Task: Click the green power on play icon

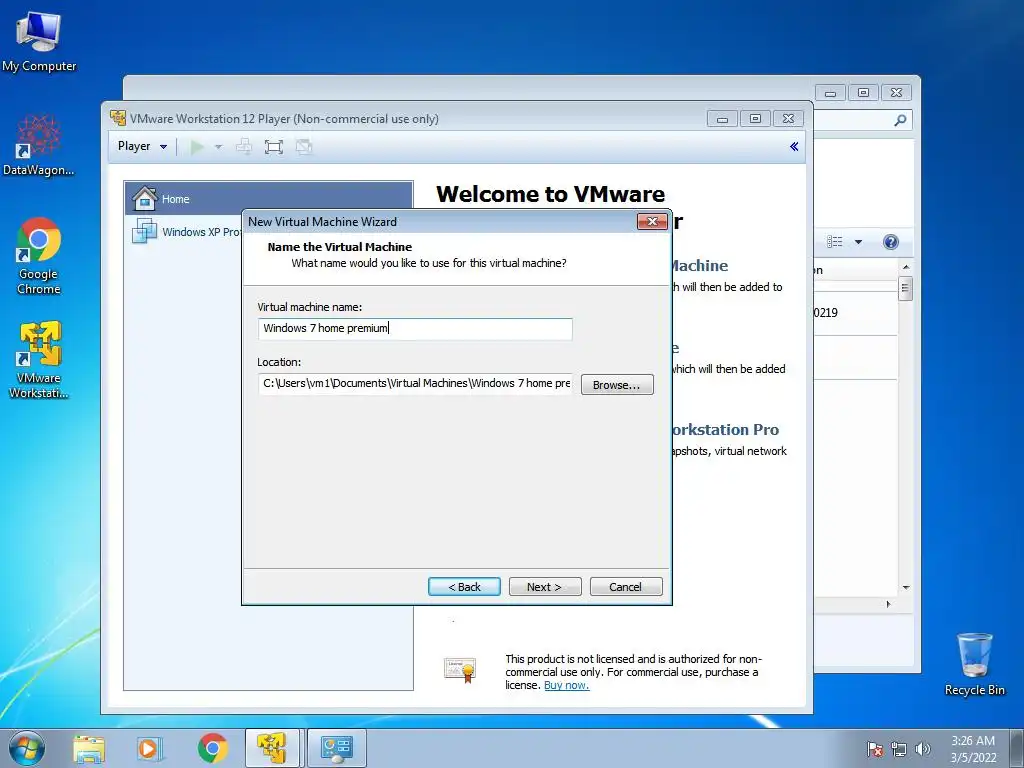Action: pos(197,147)
